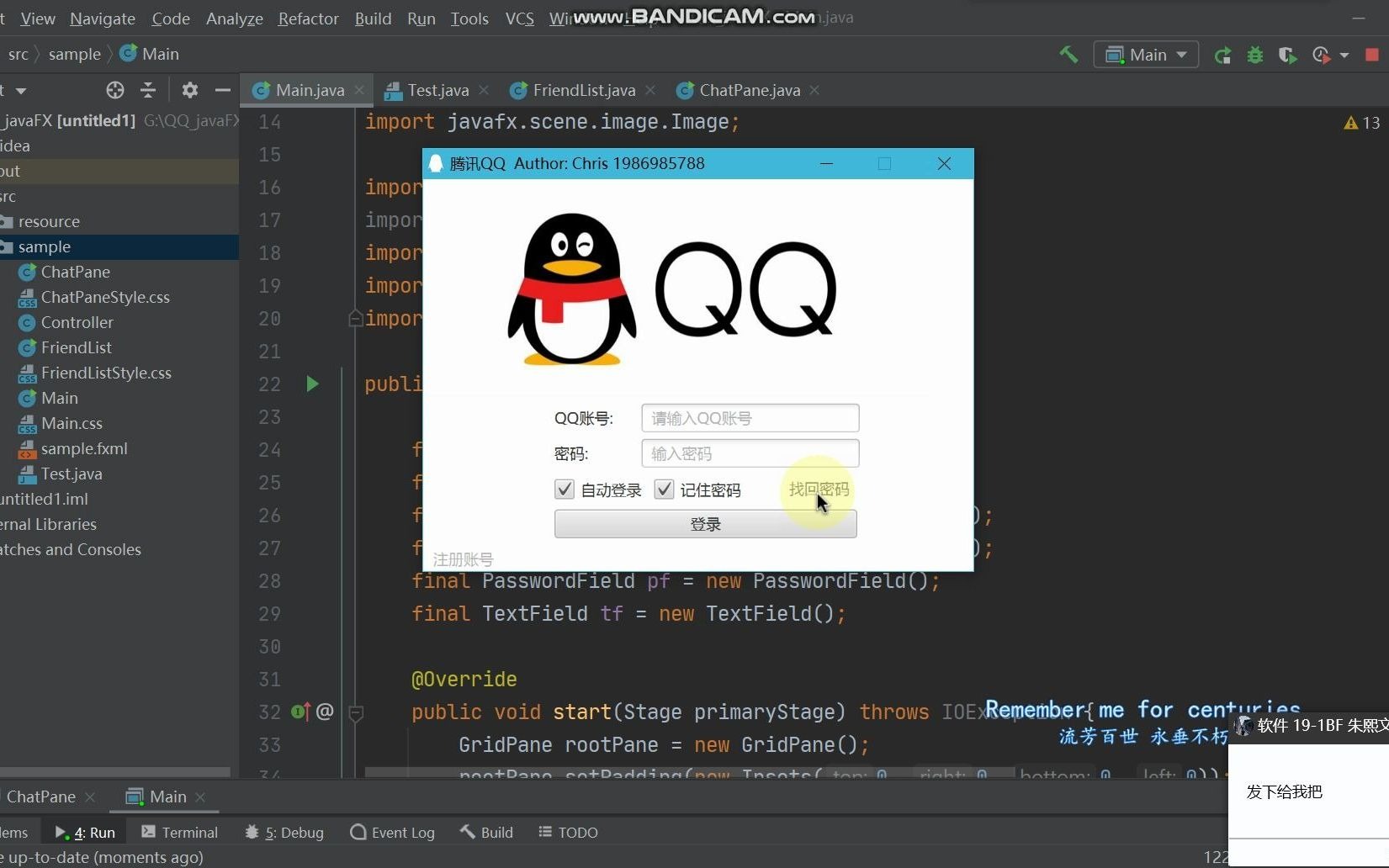Viewport: 1389px width, 868px height.
Task: Open project panel settings gear
Action: click(x=190, y=90)
